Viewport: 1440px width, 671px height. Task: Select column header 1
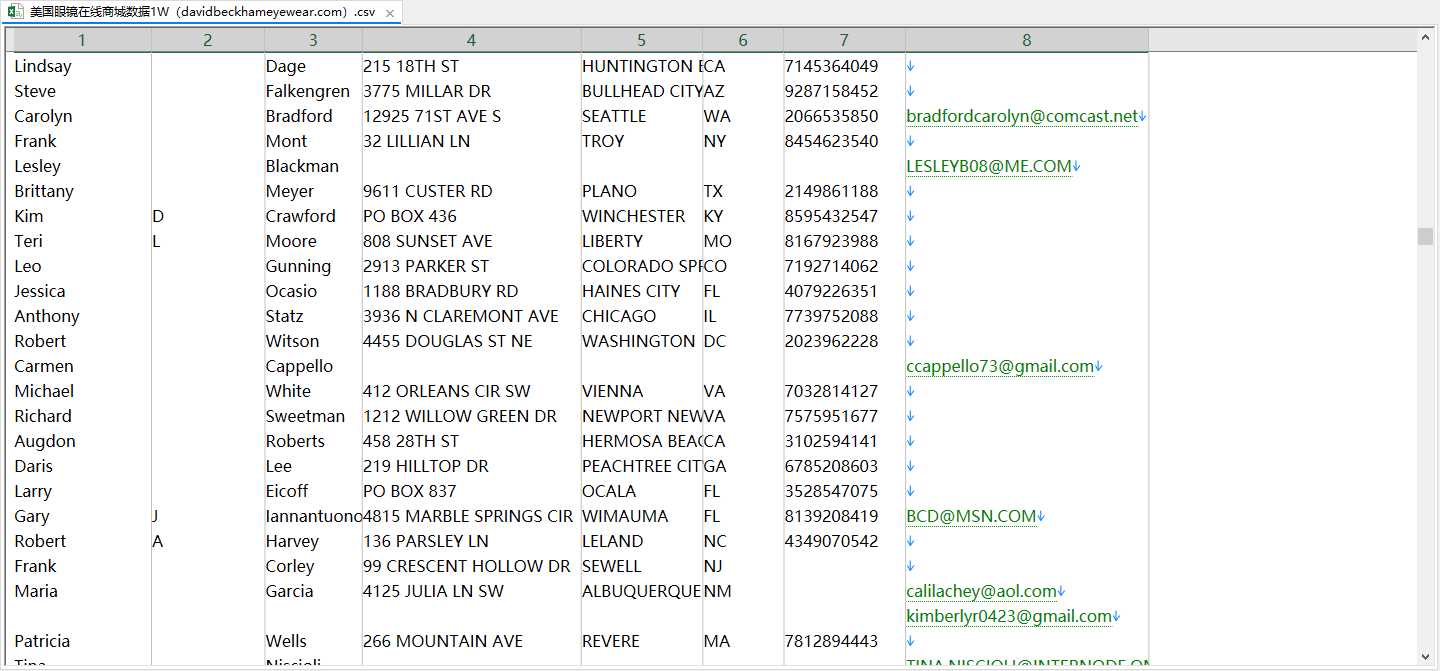tap(82, 40)
